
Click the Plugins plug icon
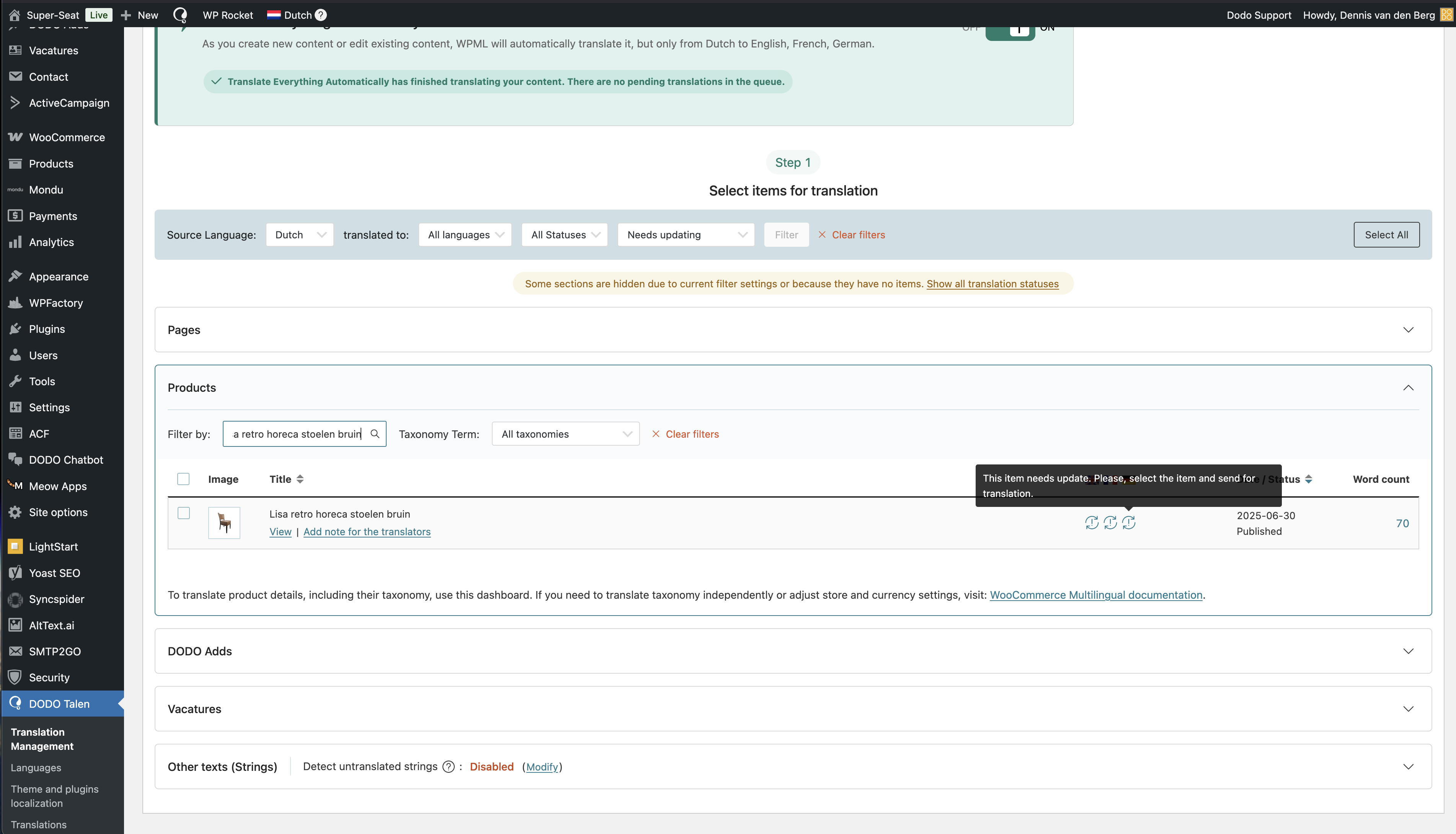pyautogui.click(x=15, y=329)
